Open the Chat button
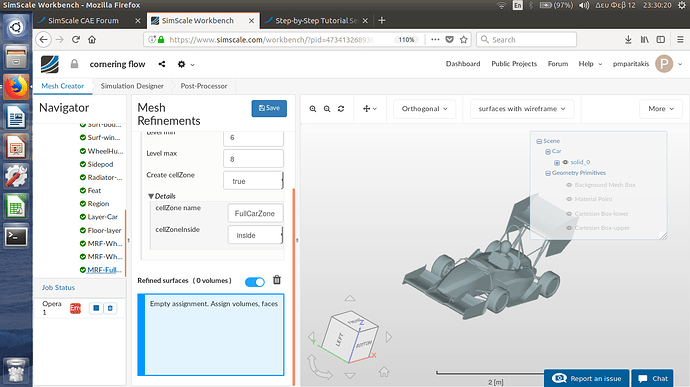This screenshot has height=387, width=690. pyautogui.click(x=653, y=378)
